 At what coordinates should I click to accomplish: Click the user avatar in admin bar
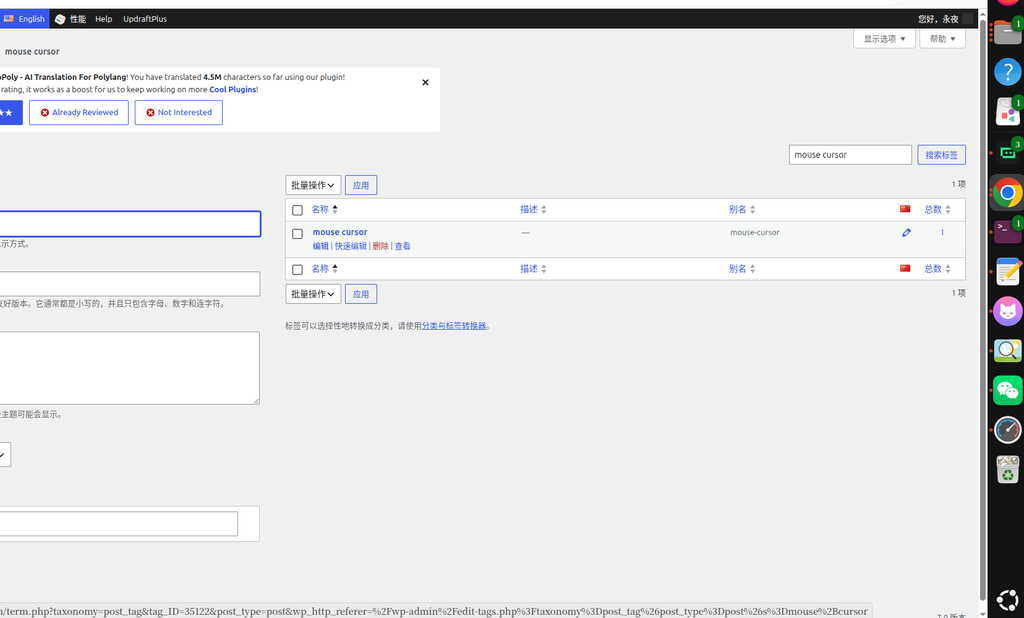(x=967, y=19)
